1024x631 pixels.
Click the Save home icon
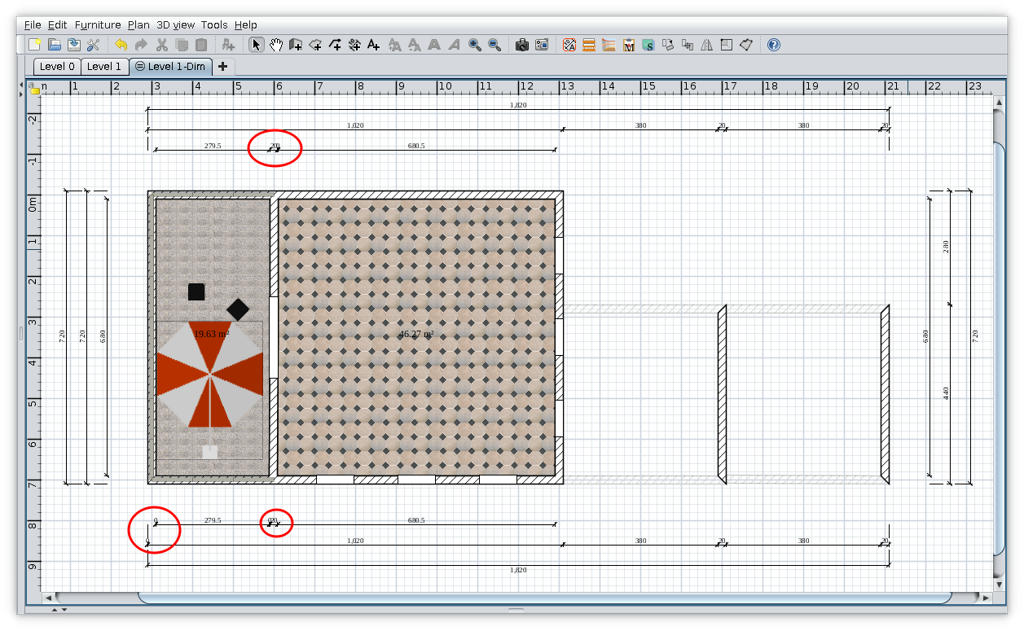click(74, 45)
